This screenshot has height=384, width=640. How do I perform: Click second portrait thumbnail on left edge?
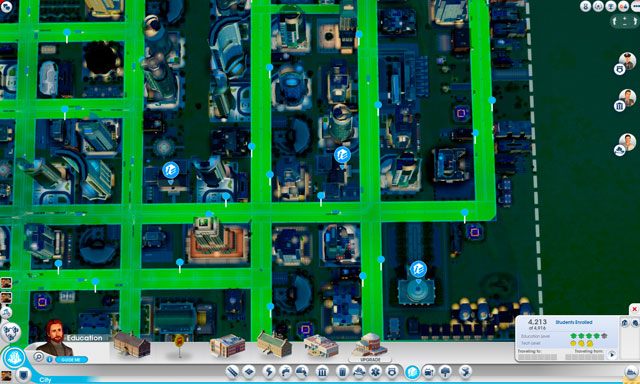6,298
